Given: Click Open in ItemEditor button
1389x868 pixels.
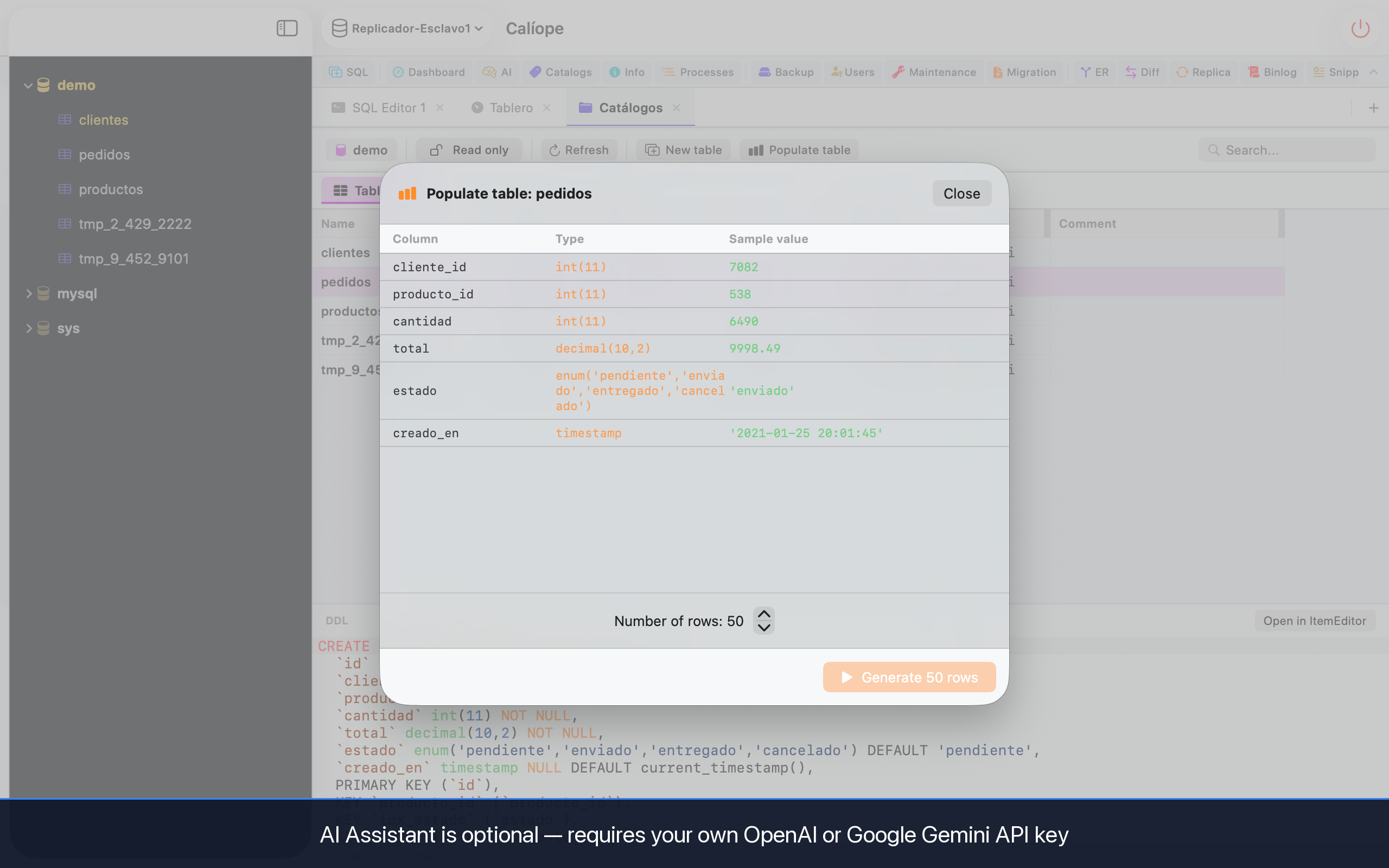Looking at the screenshot, I should (x=1314, y=621).
